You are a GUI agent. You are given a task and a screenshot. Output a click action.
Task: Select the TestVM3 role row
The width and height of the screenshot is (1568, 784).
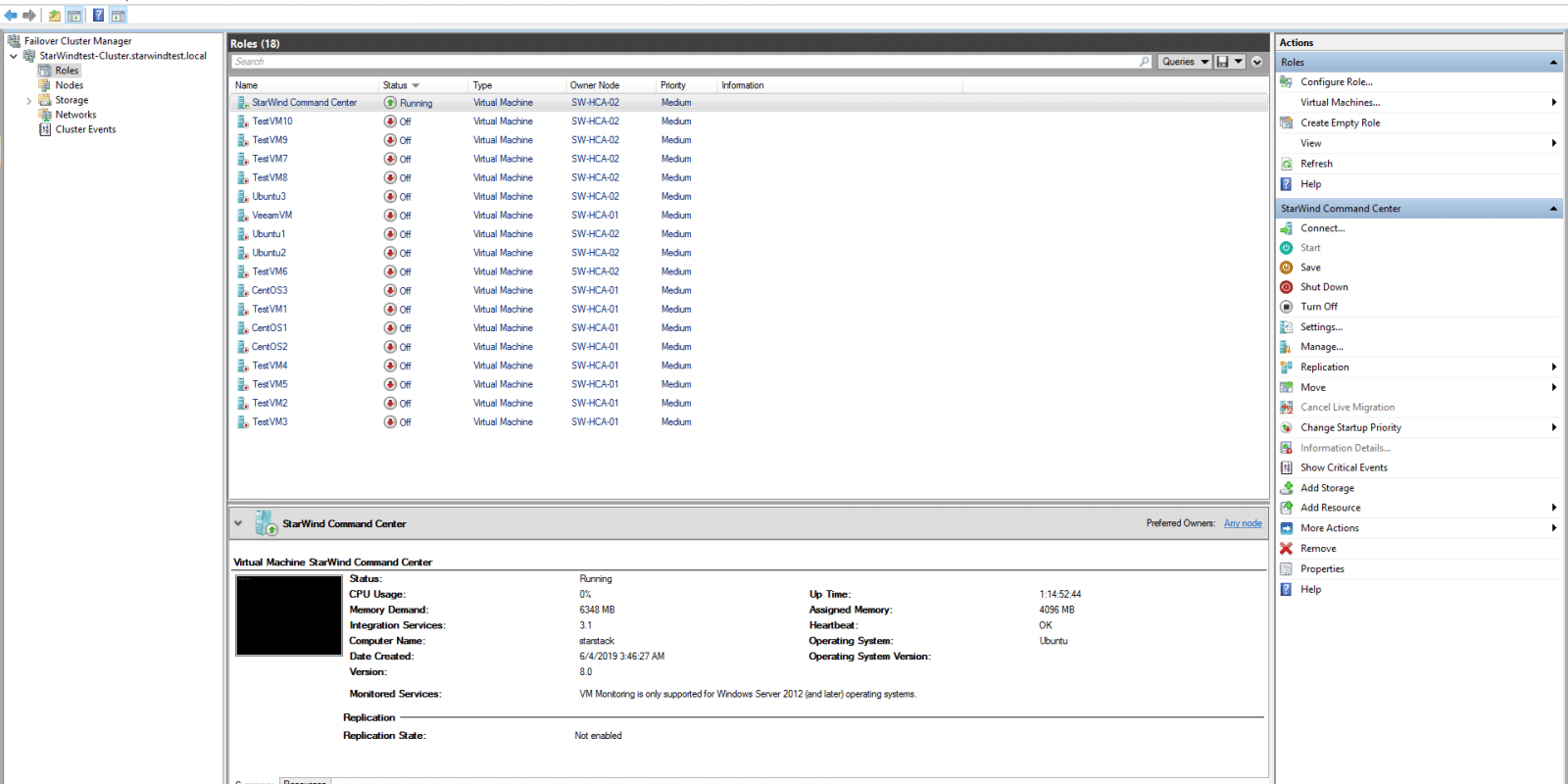click(x=749, y=422)
